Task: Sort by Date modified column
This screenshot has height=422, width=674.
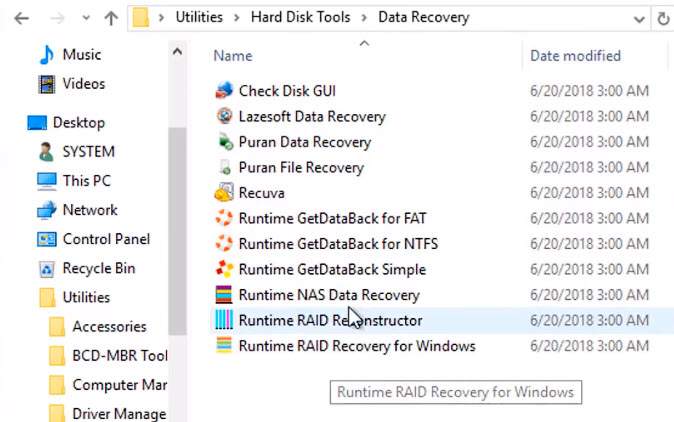Action: click(x=575, y=56)
